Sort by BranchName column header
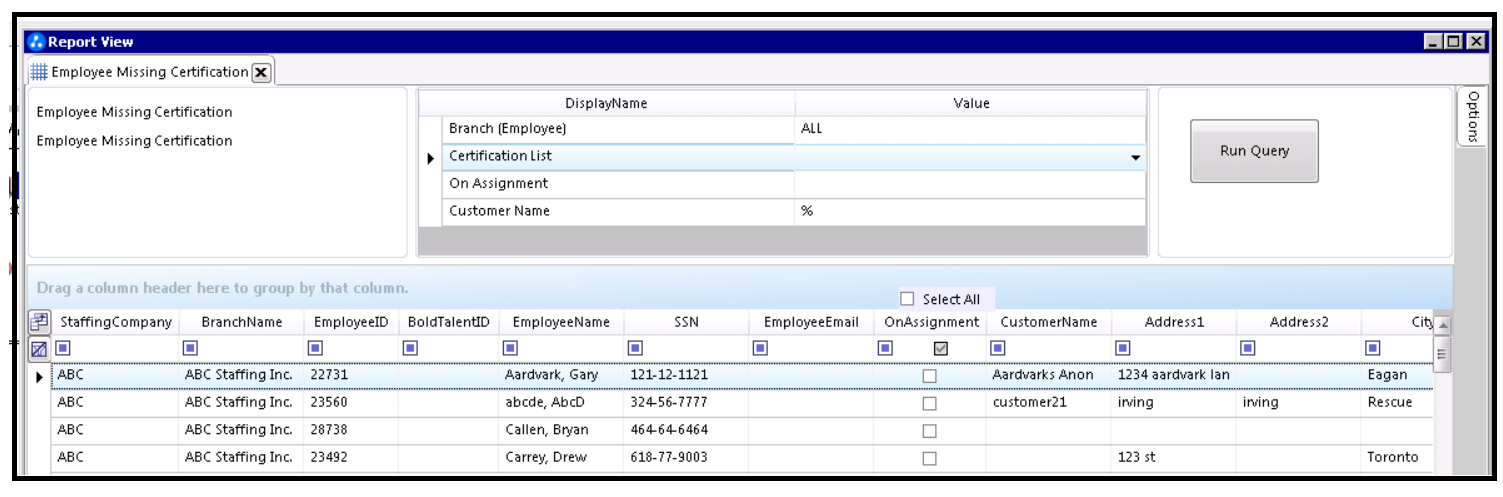Image resolution: width=1503 pixels, height=497 pixels. [x=241, y=322]
